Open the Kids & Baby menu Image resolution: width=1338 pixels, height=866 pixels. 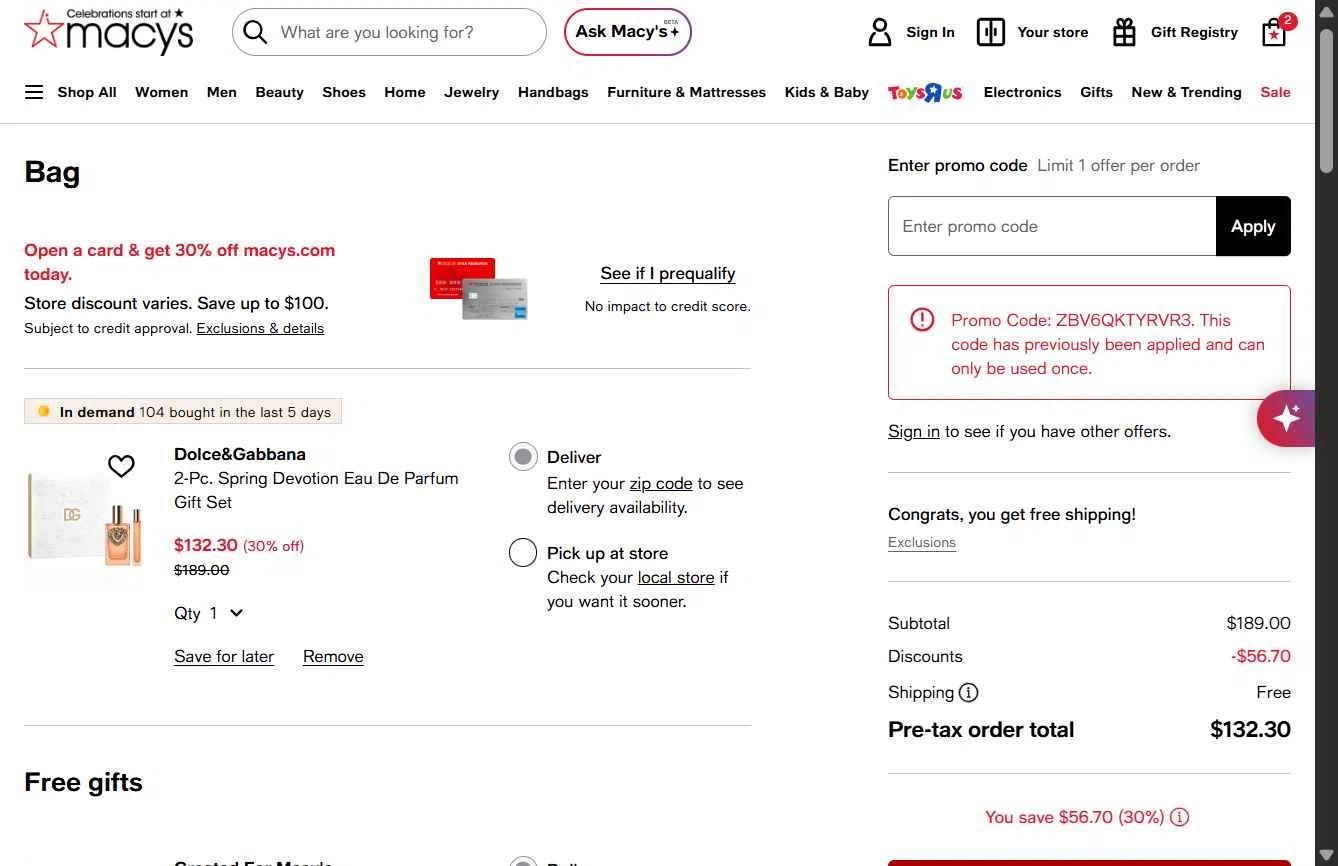coord(827,92)
